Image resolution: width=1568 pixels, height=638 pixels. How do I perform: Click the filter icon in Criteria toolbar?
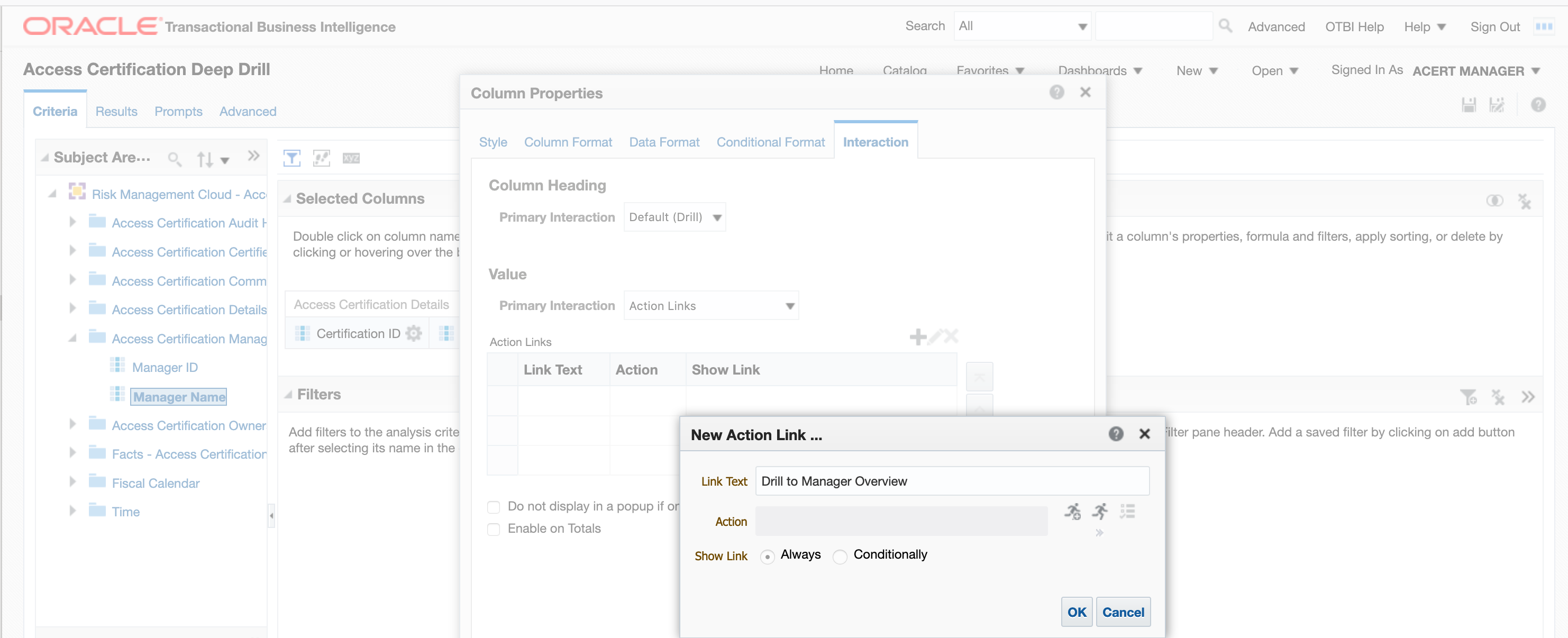(x=292, y=158)
